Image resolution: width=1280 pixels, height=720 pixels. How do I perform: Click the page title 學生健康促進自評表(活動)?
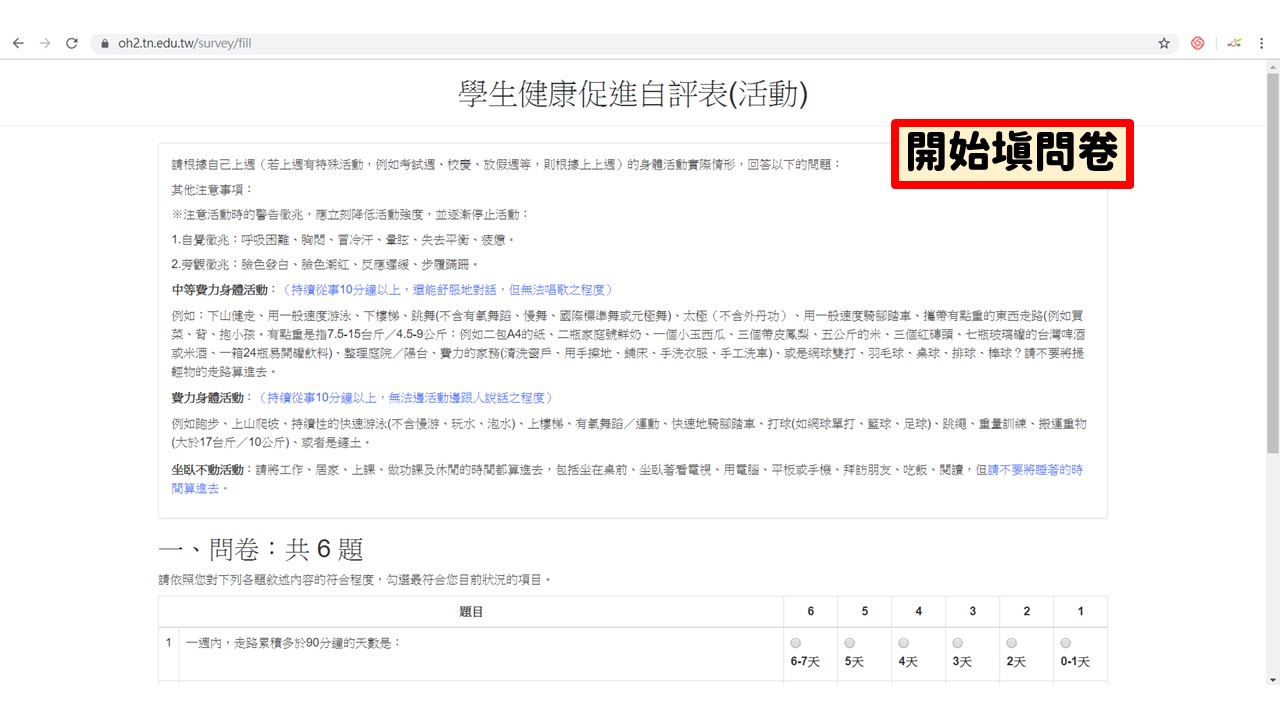pos(632,94)
